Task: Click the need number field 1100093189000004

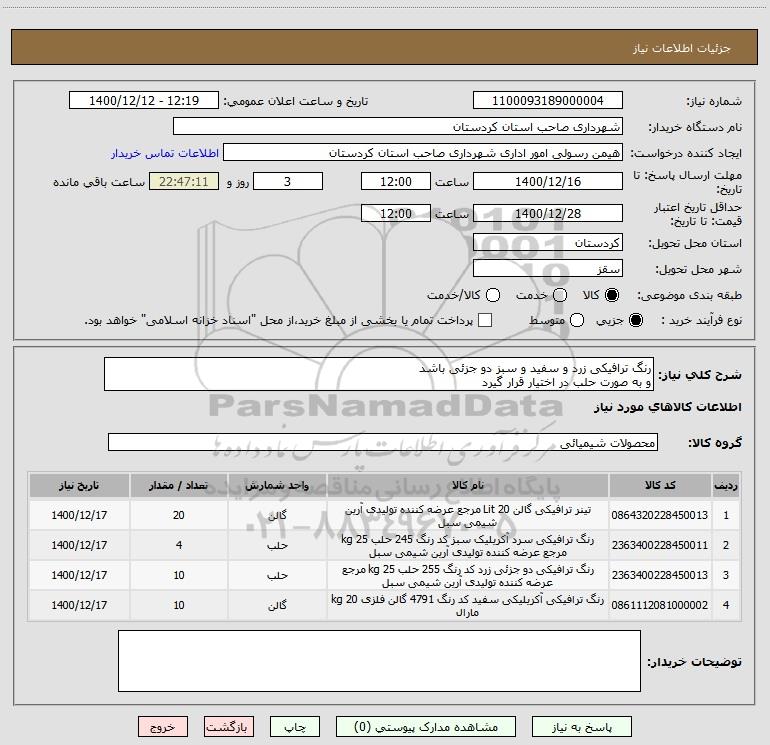Action: [x=548, y=100]
